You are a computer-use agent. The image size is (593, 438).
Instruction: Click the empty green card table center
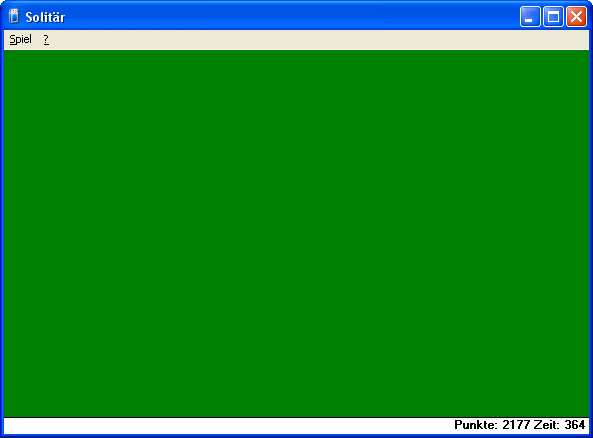point(296,233)
